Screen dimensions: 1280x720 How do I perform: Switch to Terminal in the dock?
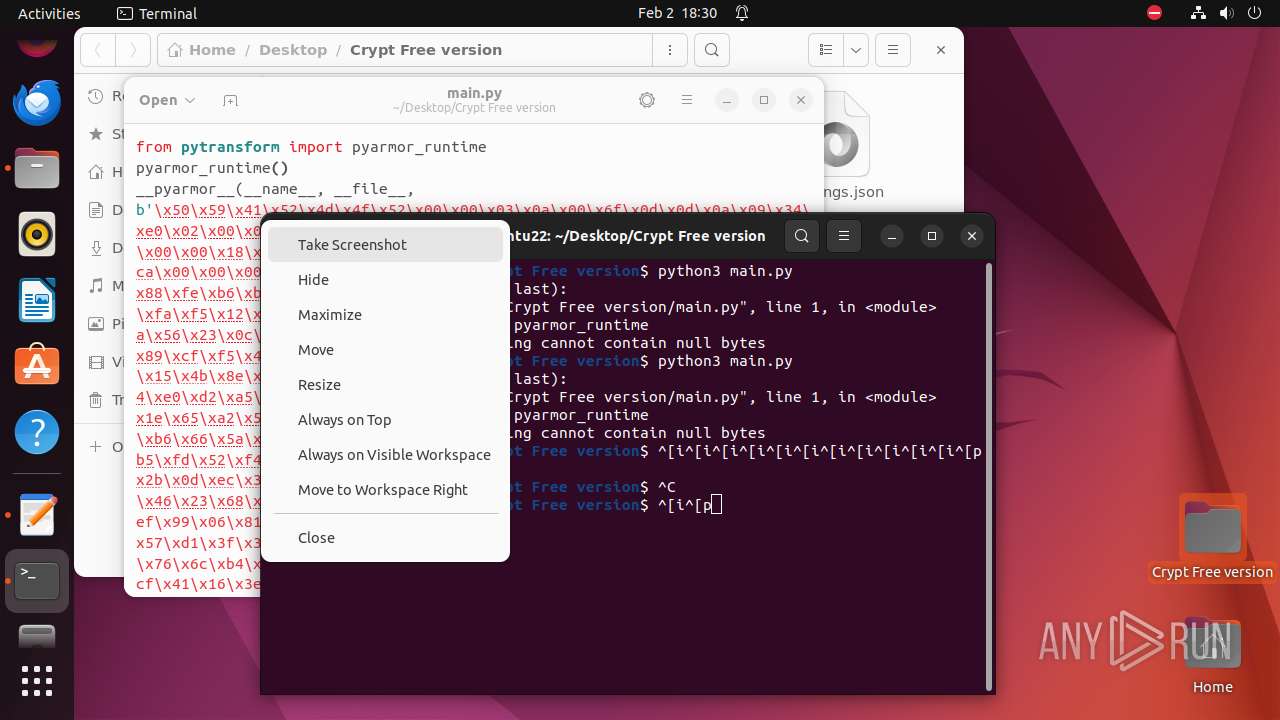point(37,581)
